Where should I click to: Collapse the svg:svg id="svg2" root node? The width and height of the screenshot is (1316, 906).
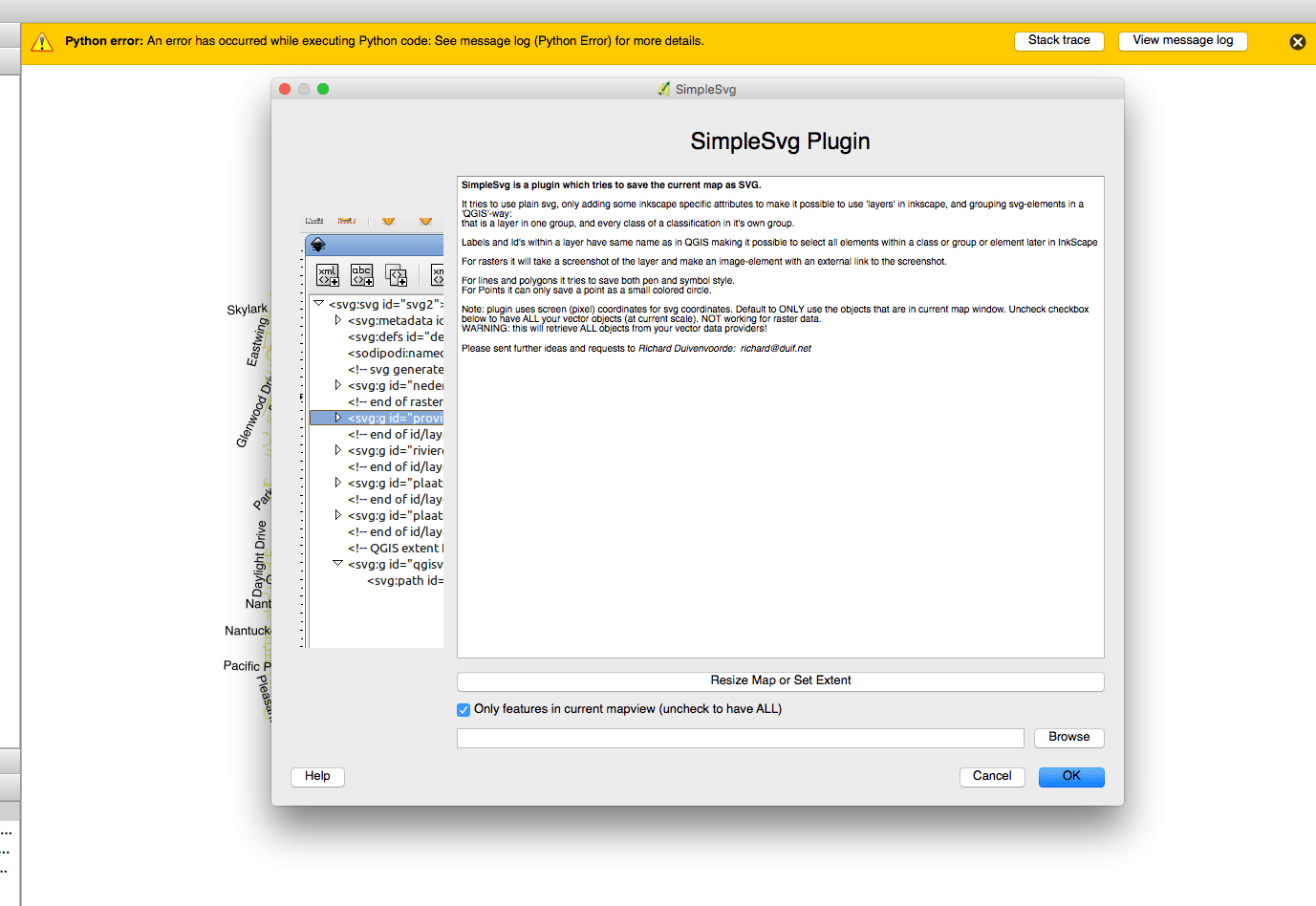(x=319, y=304)
